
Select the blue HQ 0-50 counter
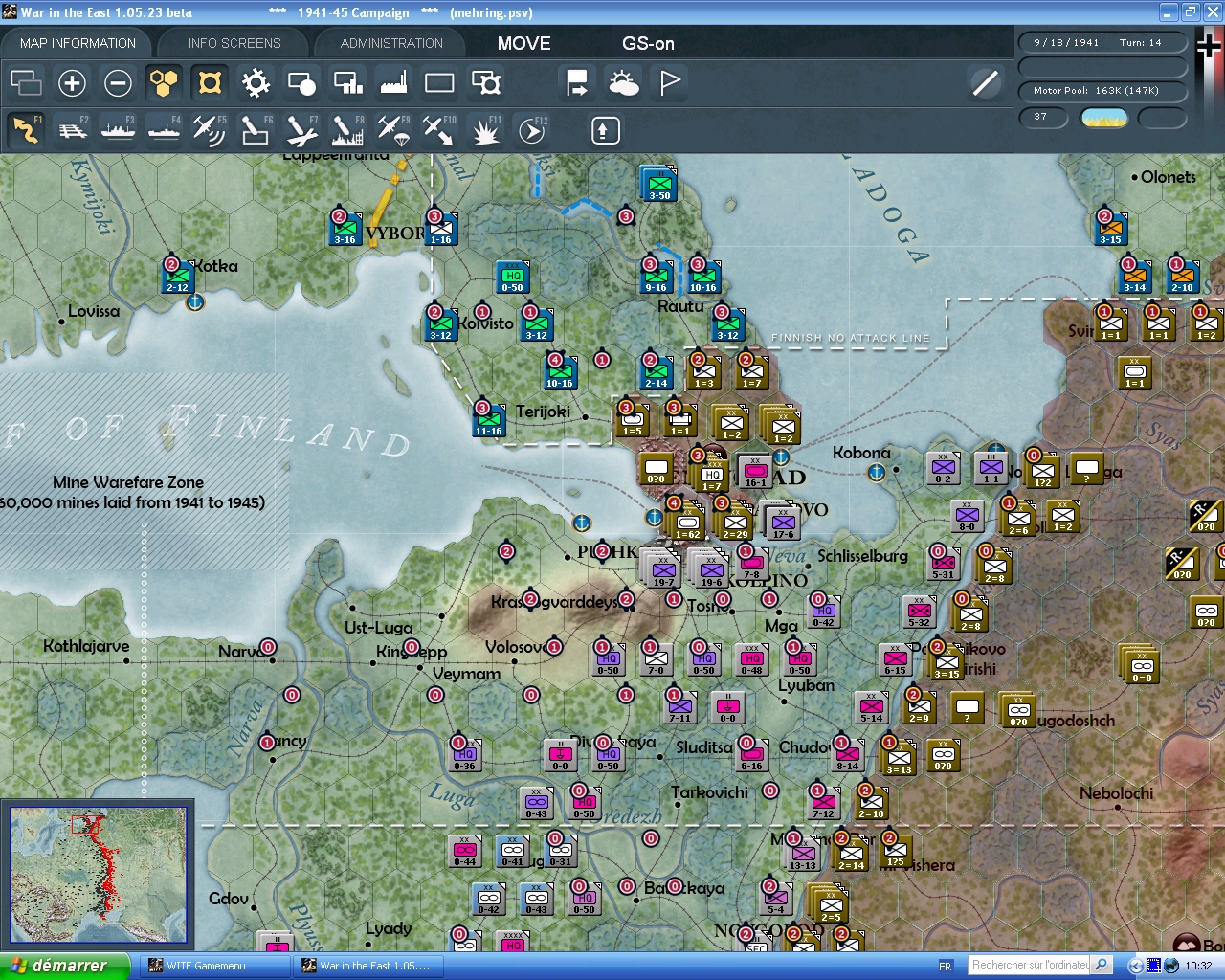(513, 277)
